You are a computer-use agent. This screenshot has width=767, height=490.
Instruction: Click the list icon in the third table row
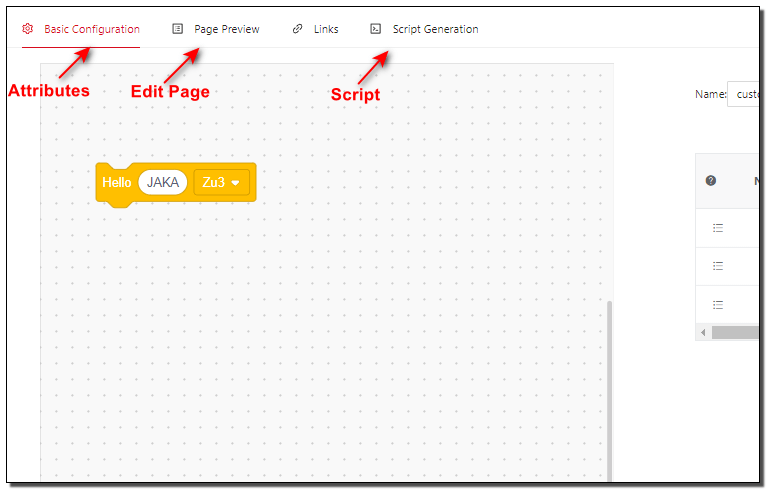pos(717,304)
